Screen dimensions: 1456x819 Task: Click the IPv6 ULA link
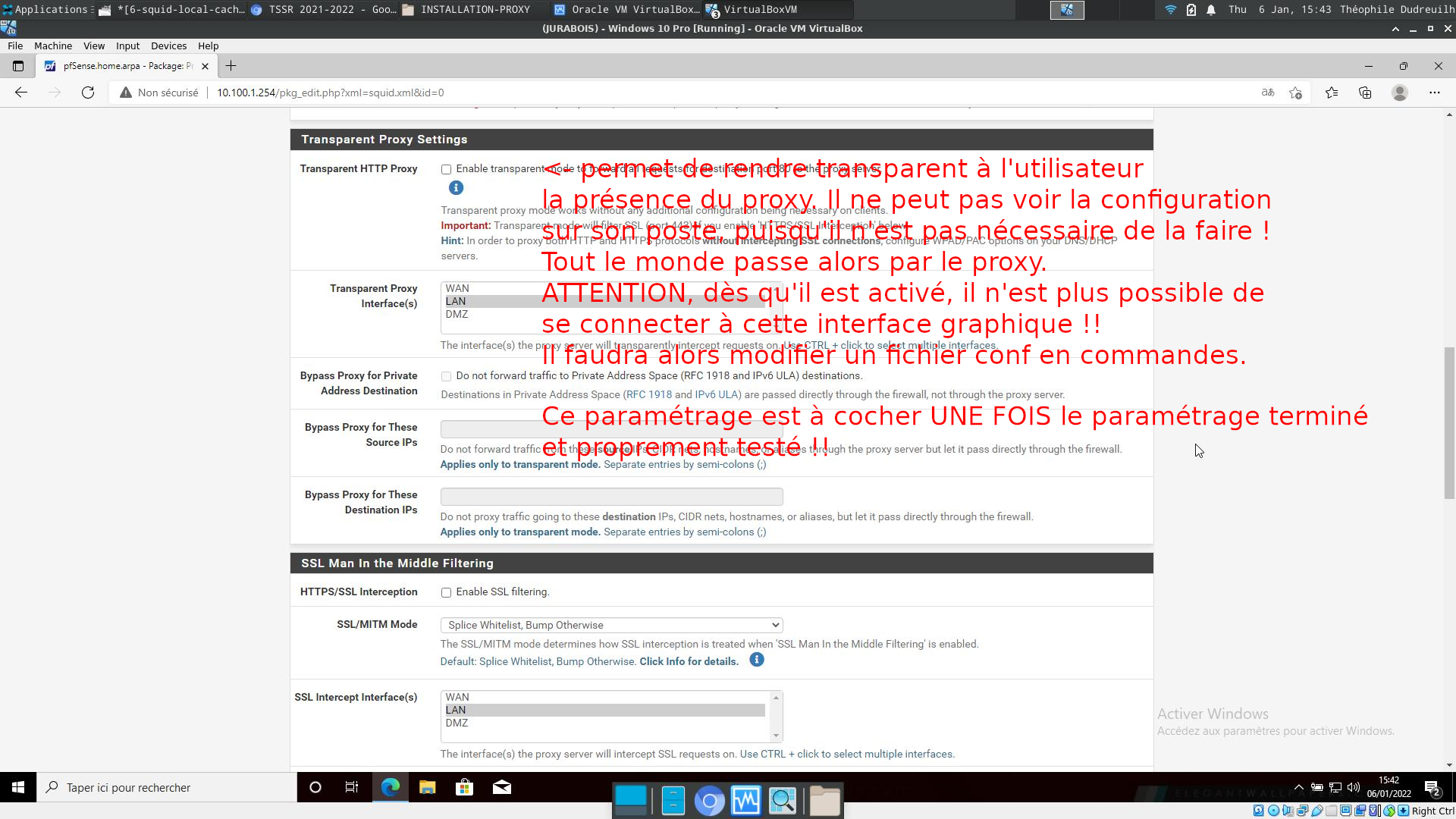(x=717, y=394)
